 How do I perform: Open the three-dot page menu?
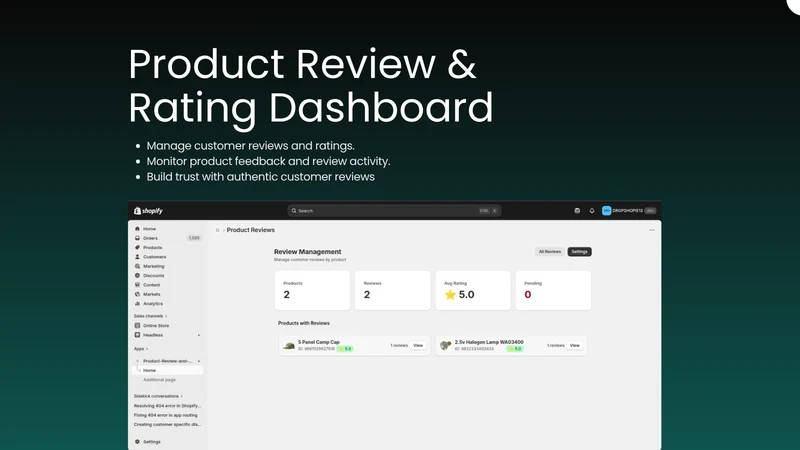click(652, 230)
